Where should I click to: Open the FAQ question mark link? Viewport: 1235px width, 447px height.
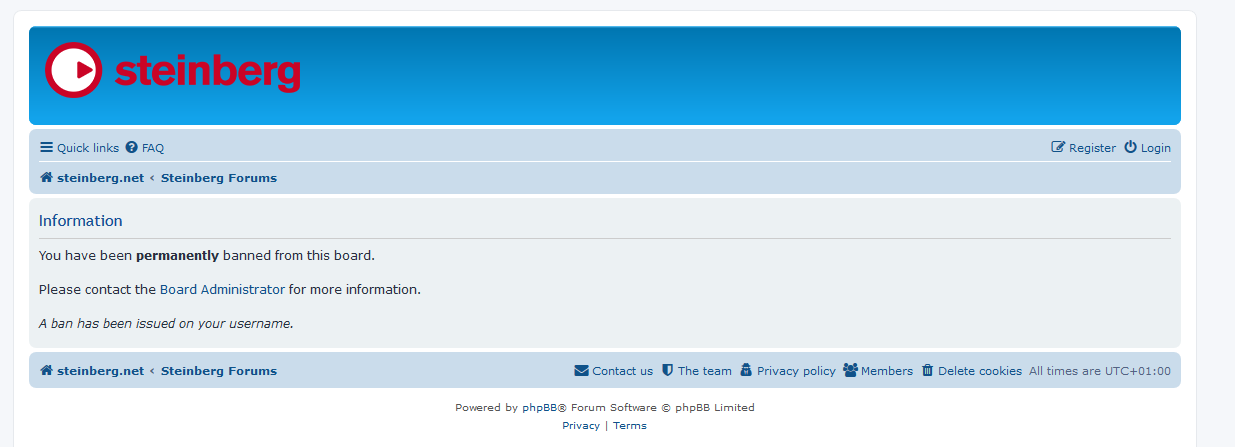tap(145, 148)
